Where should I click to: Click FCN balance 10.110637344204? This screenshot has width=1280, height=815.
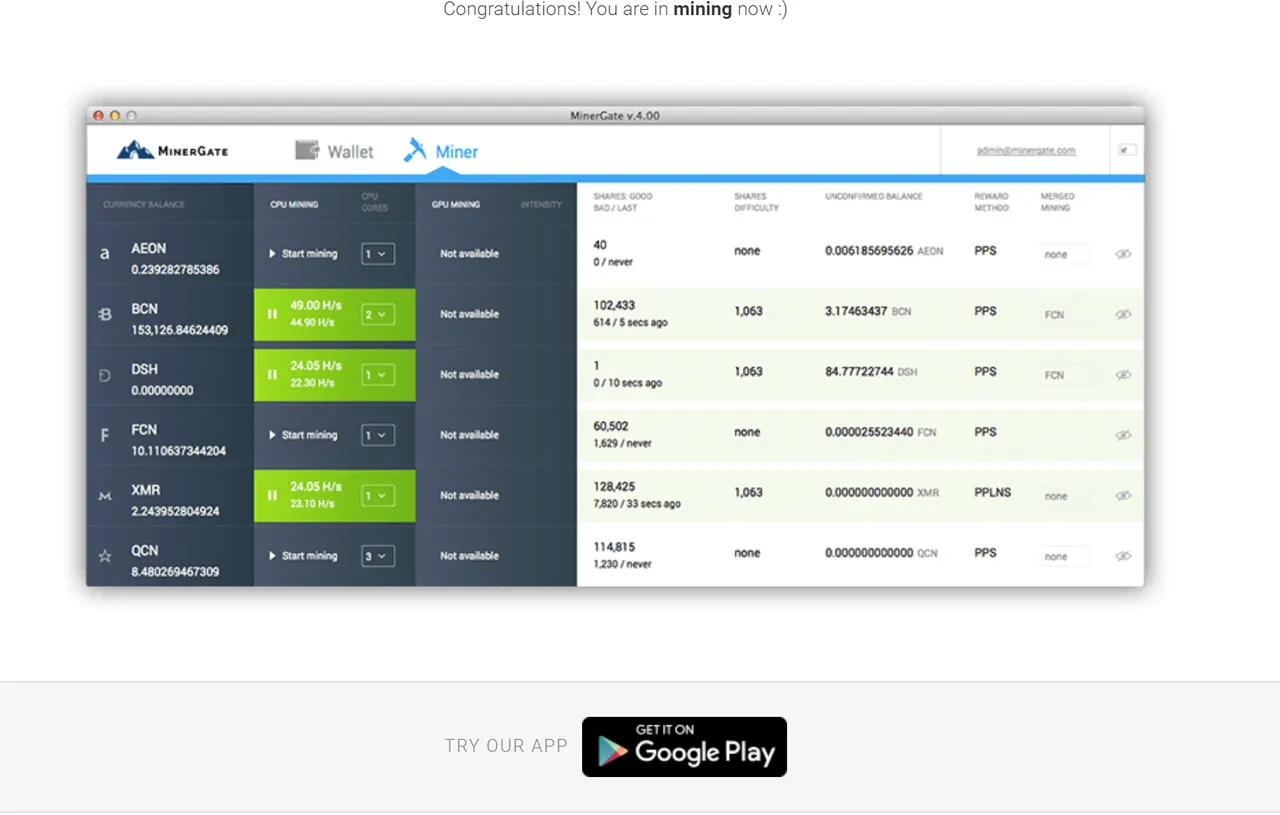(x=179, y=451)
